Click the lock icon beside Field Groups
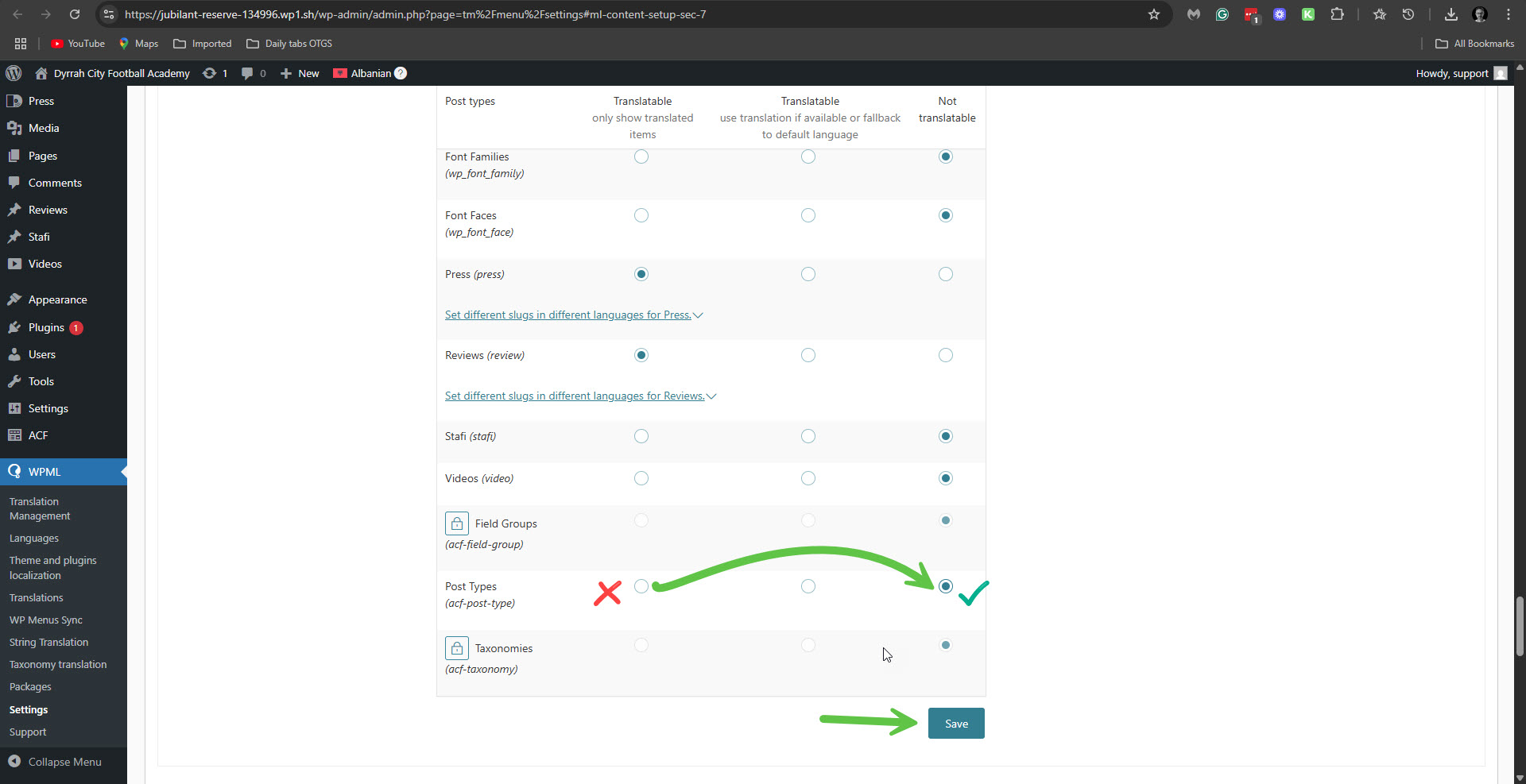The image size is (1526, 784). point(457,523)
